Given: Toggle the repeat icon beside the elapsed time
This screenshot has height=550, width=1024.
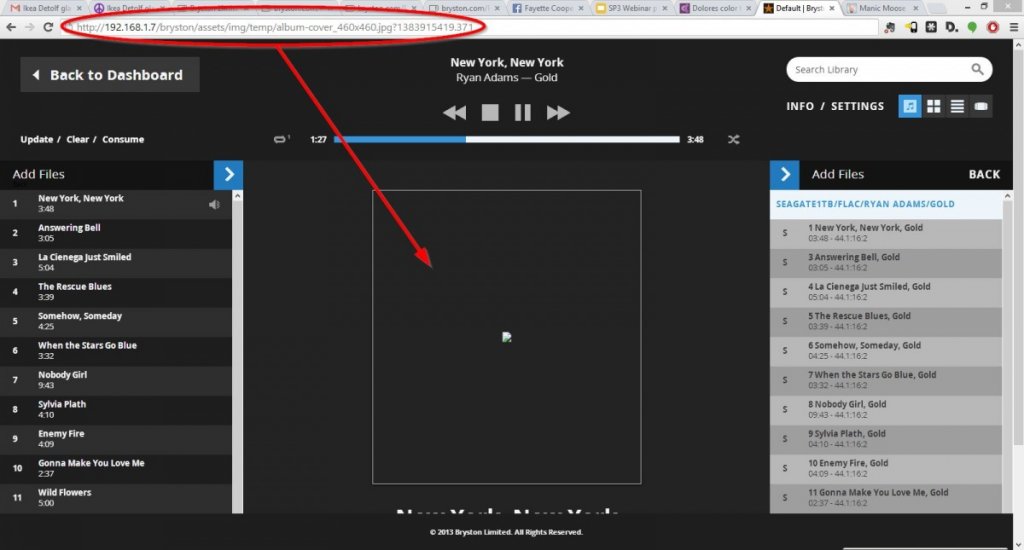Looking at the screenshot, I should [281, 139].
